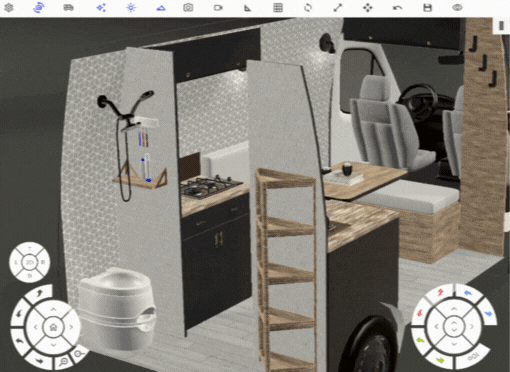The image size is (510, 372).
Task: Undo last action with the curved arrow
Action: [397, 7]
